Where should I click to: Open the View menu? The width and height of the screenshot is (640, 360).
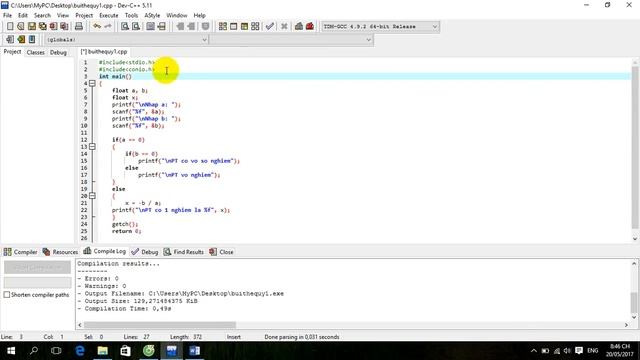click(63, 16)
